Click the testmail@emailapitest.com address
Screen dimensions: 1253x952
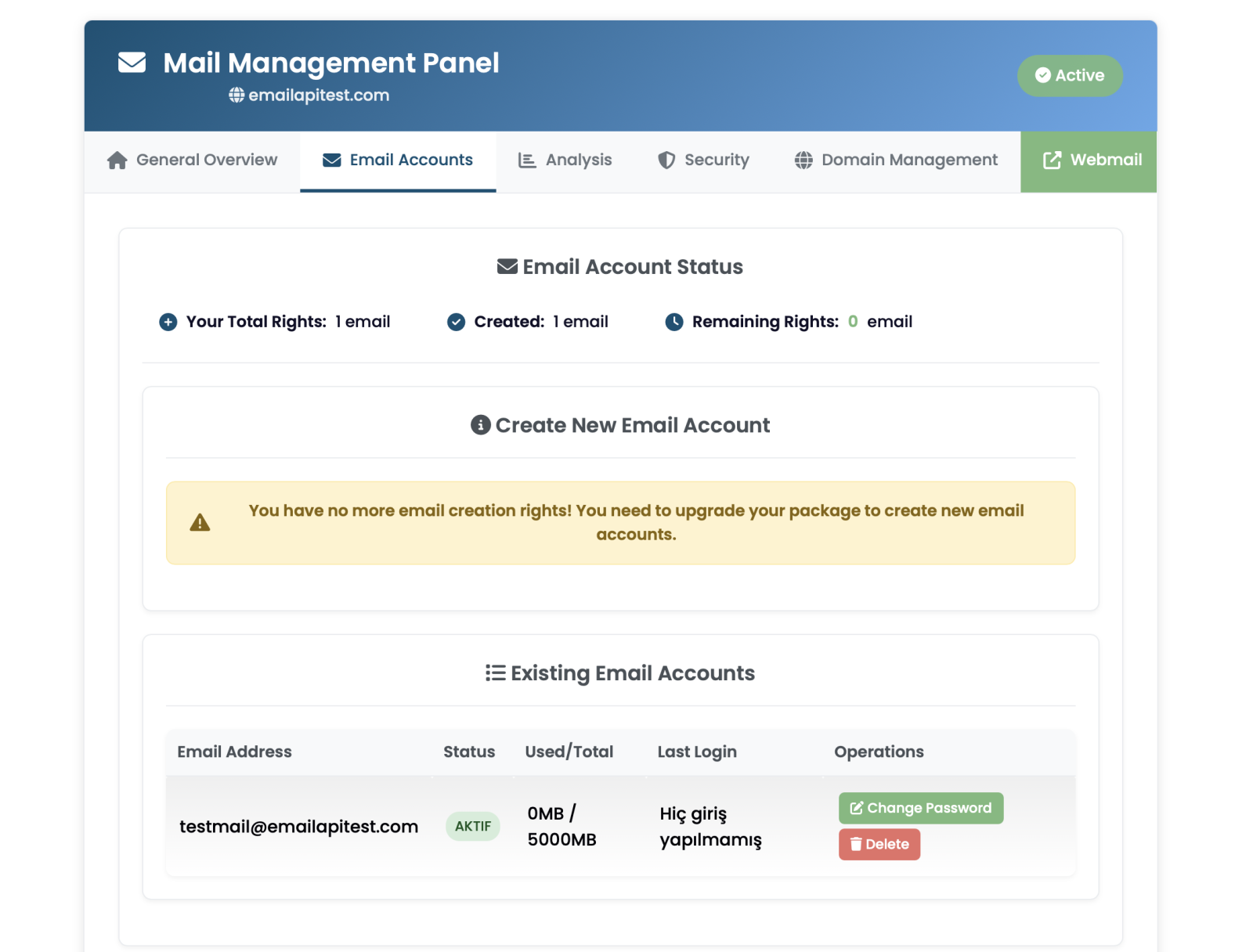pos(298,827)
